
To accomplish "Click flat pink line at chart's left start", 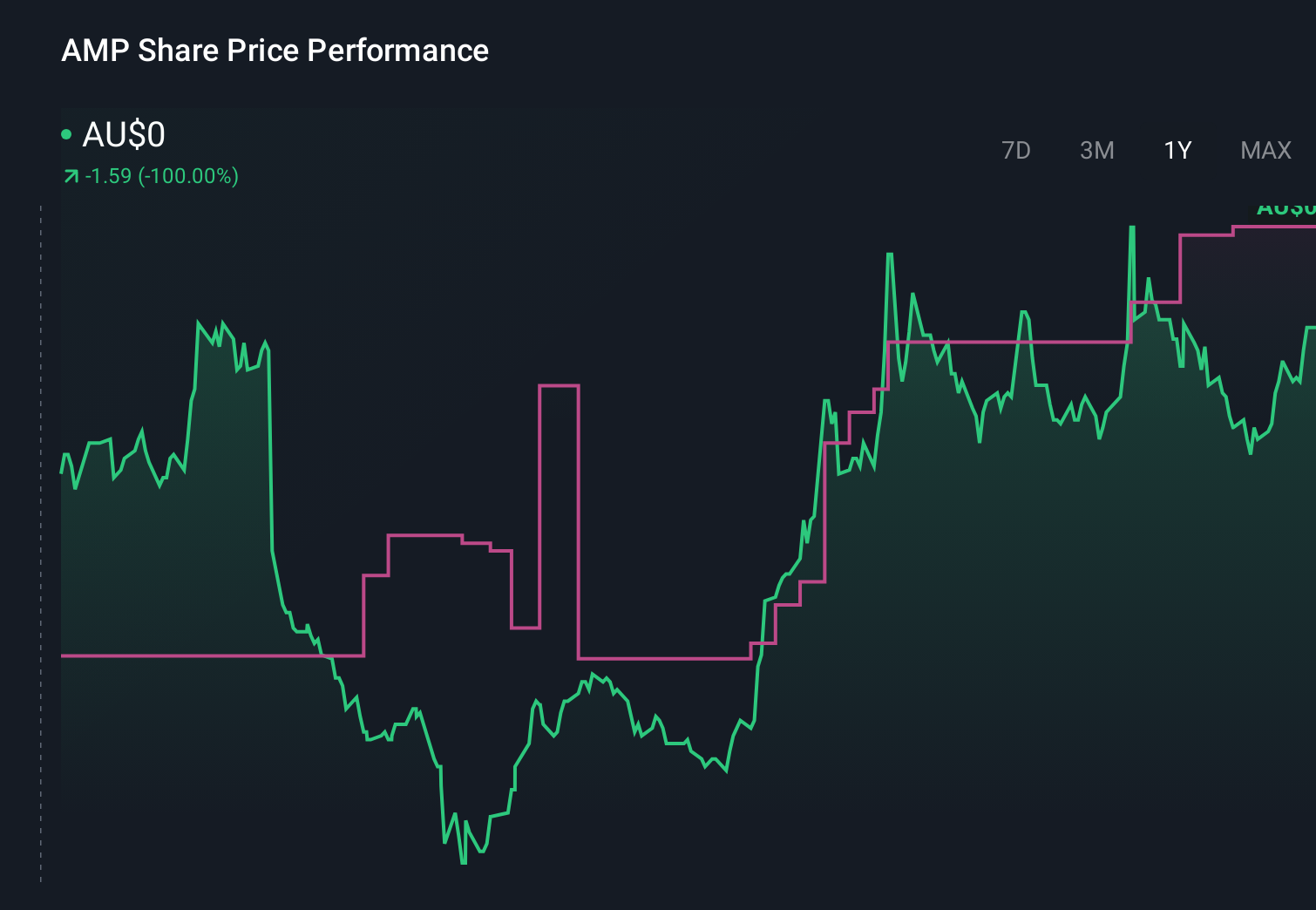I will click(209, 655).
